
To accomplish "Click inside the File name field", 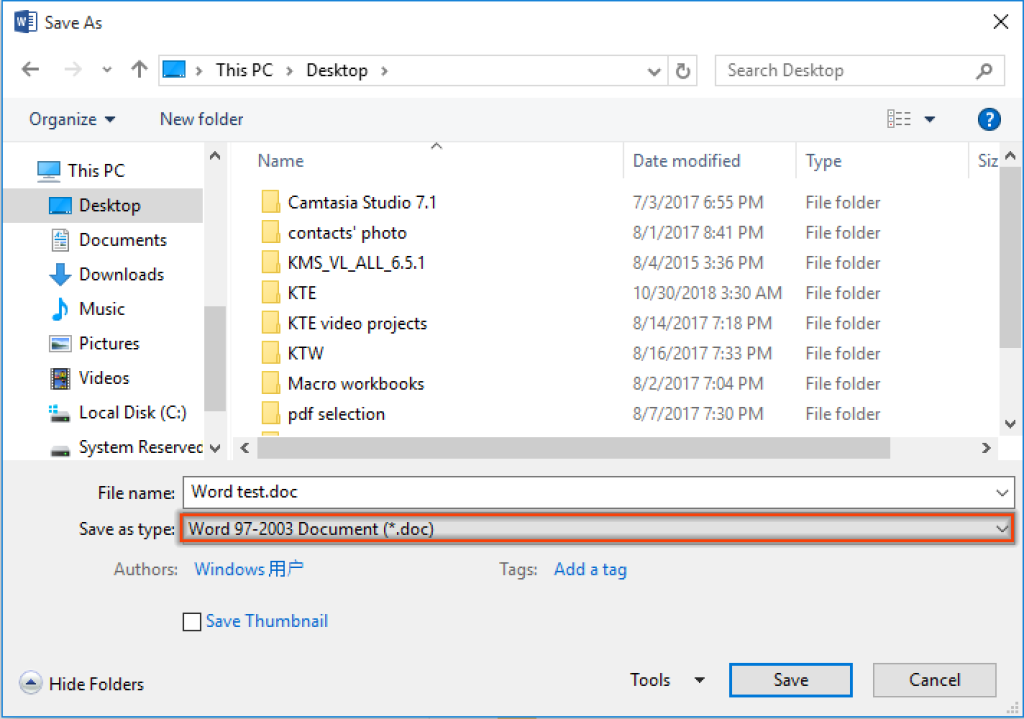I will click(500, 492).
